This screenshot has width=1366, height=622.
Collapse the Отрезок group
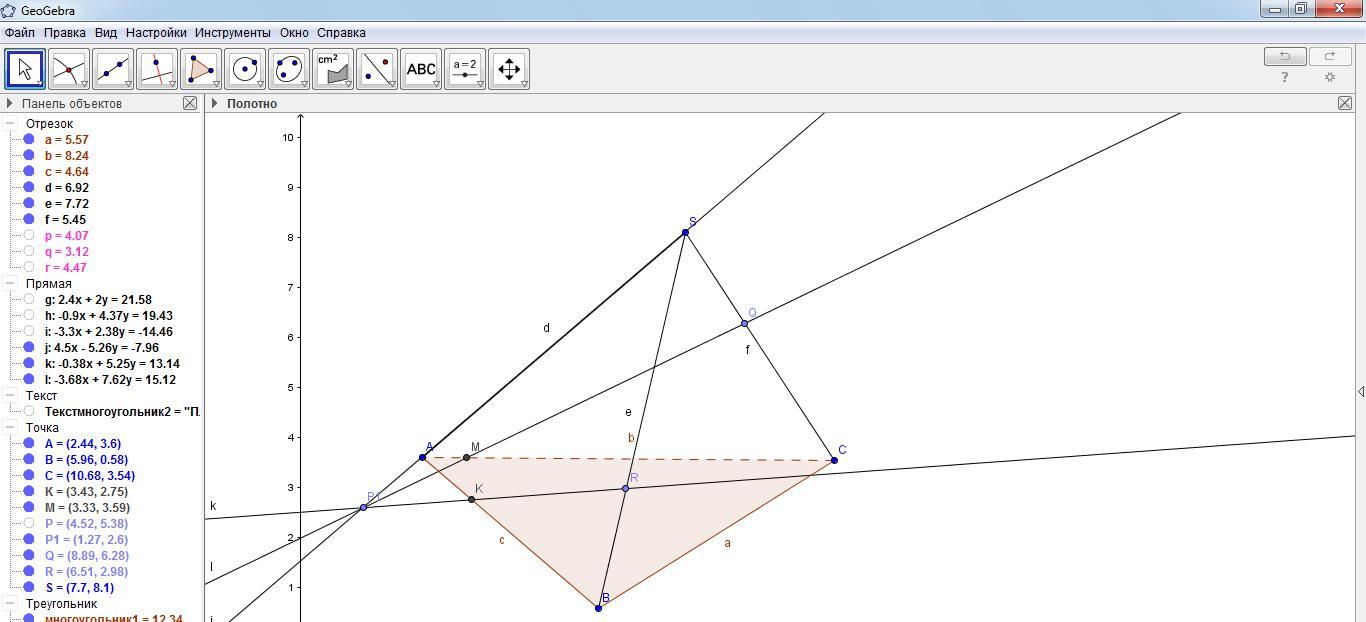10,124
